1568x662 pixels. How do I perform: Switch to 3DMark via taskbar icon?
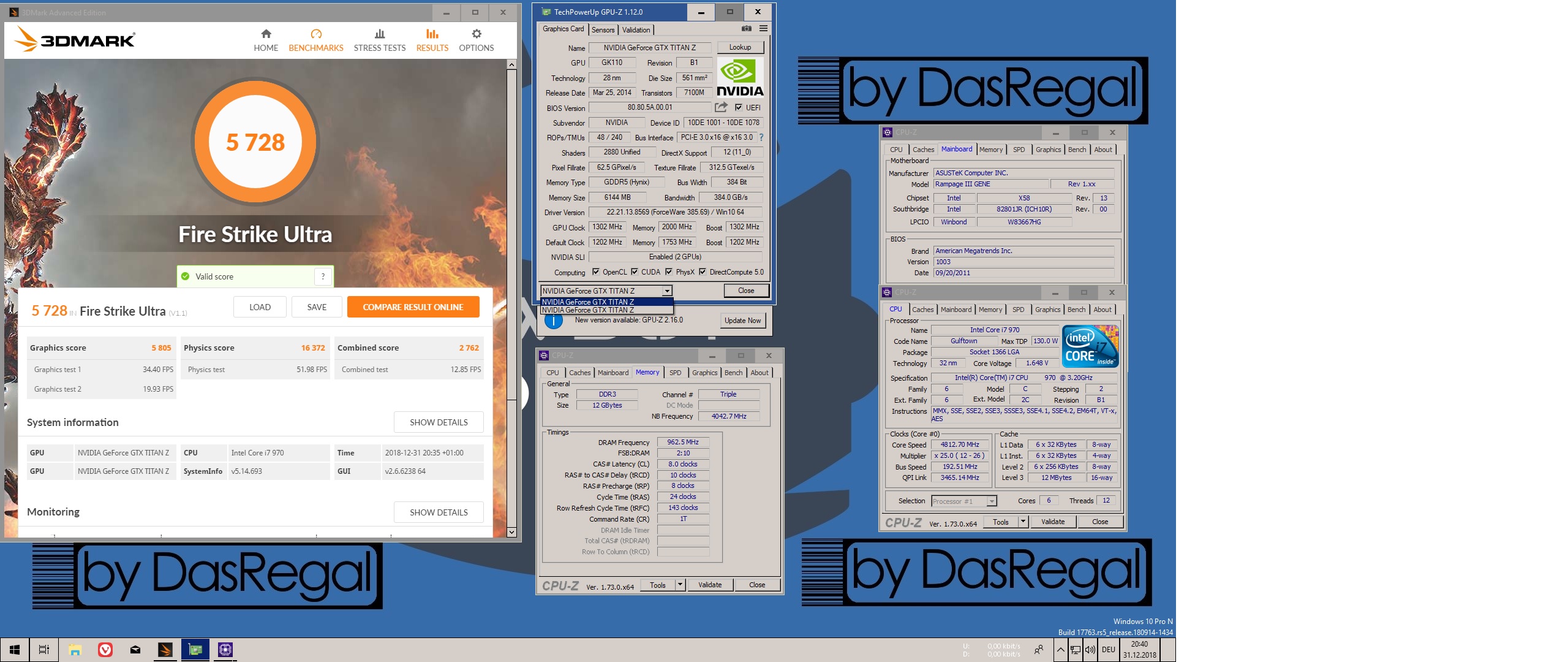coord(165,650)
